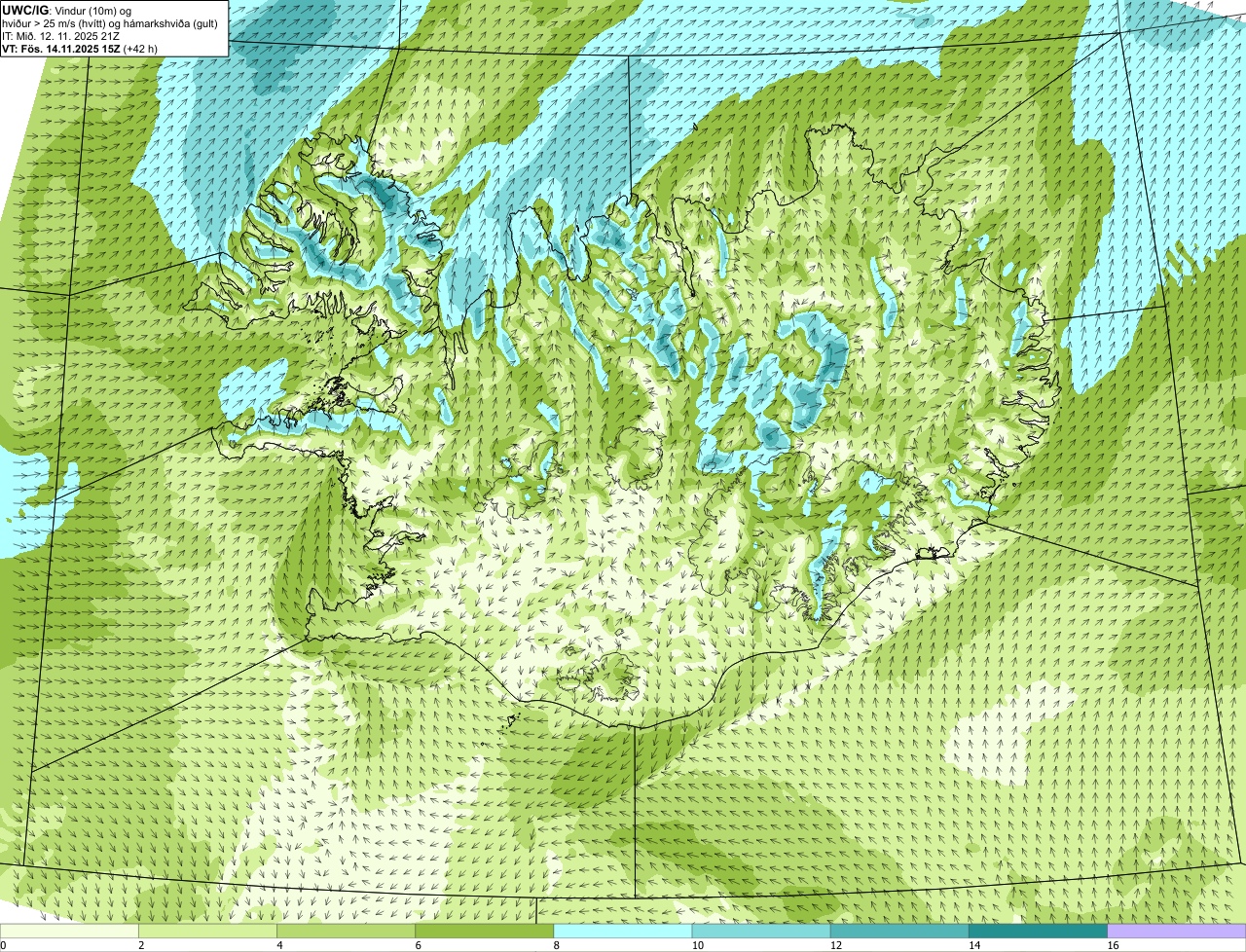The height and width of the screenshot is (952, 1246).
Task: Click the pale yellow 0–2 m/s legend swatch
Action: click(69, 931)
